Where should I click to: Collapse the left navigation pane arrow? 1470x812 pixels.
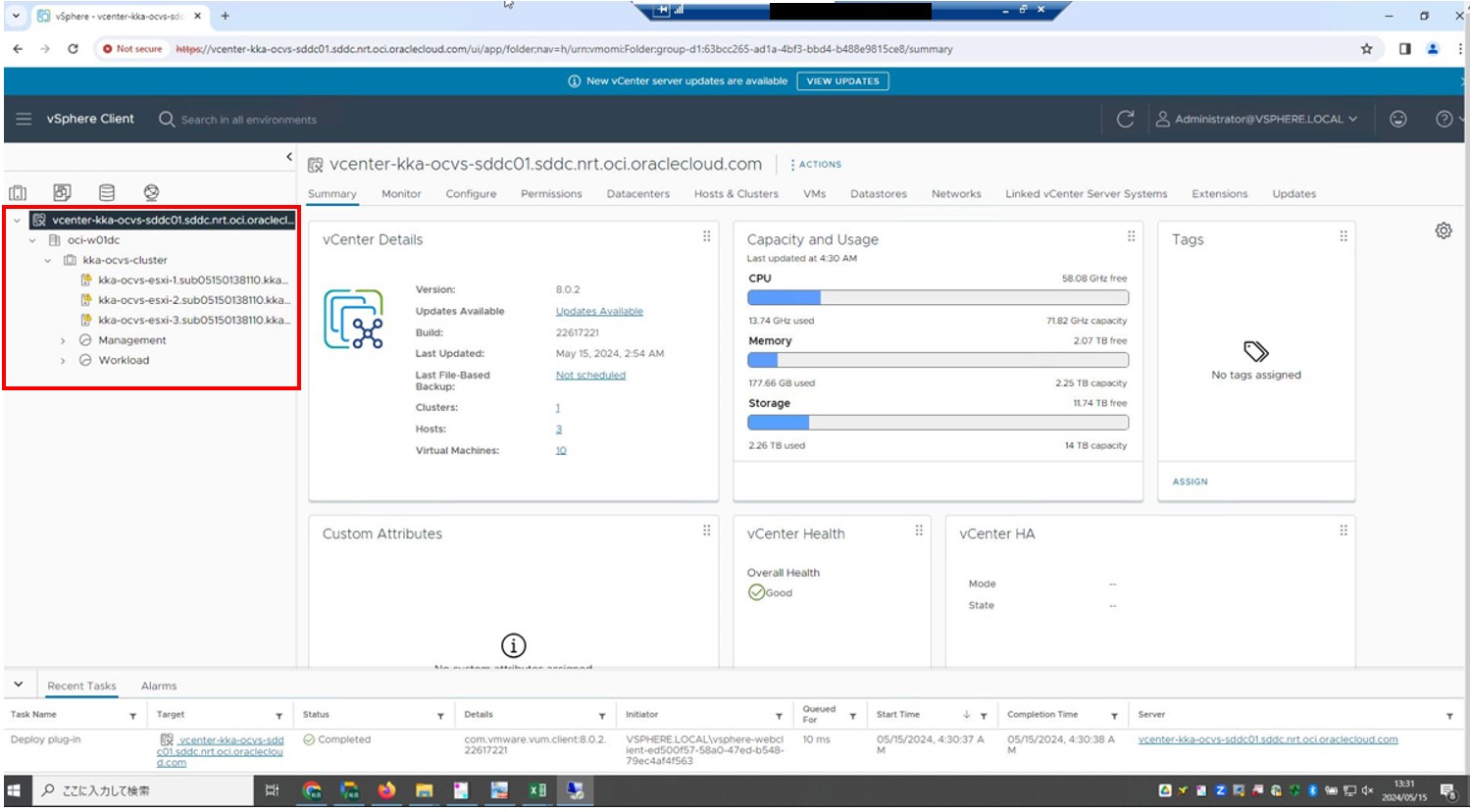click(288, 157)
